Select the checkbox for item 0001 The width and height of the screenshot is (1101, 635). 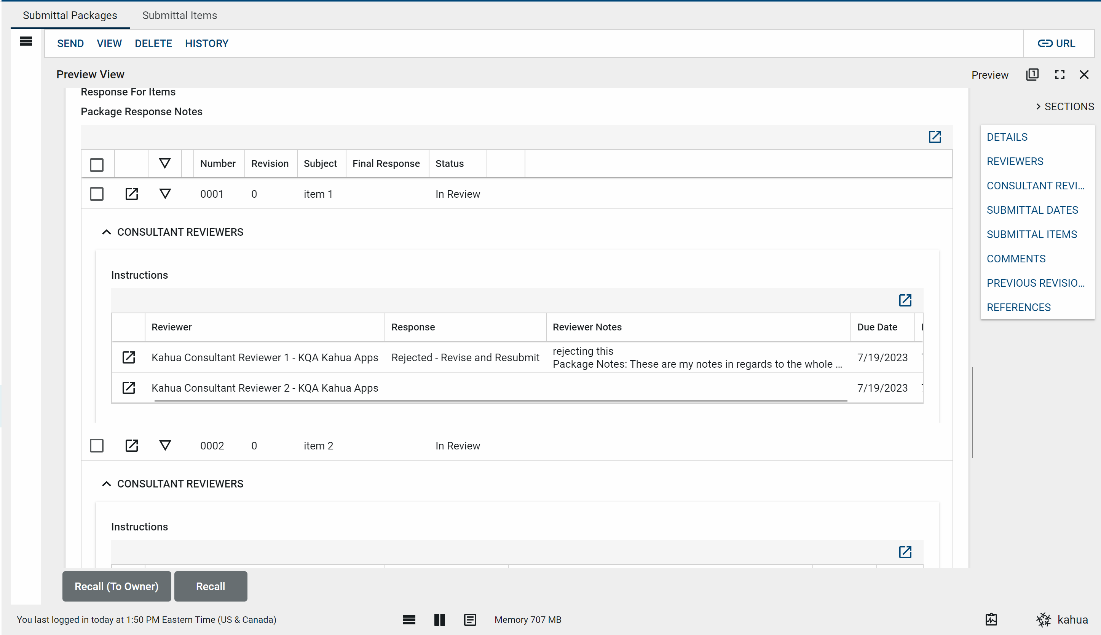click(x=97, y=194)
